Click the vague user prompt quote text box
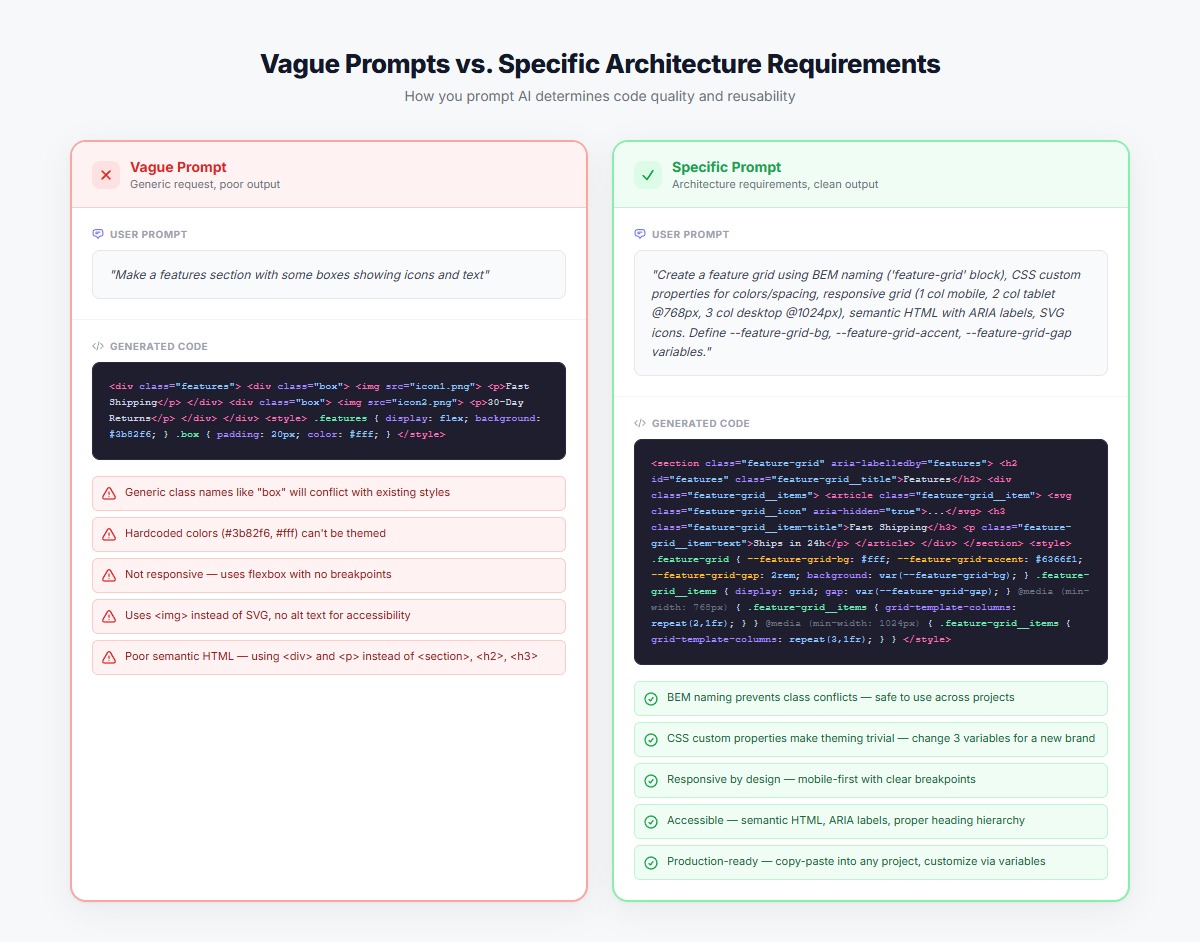 [329, 273]
